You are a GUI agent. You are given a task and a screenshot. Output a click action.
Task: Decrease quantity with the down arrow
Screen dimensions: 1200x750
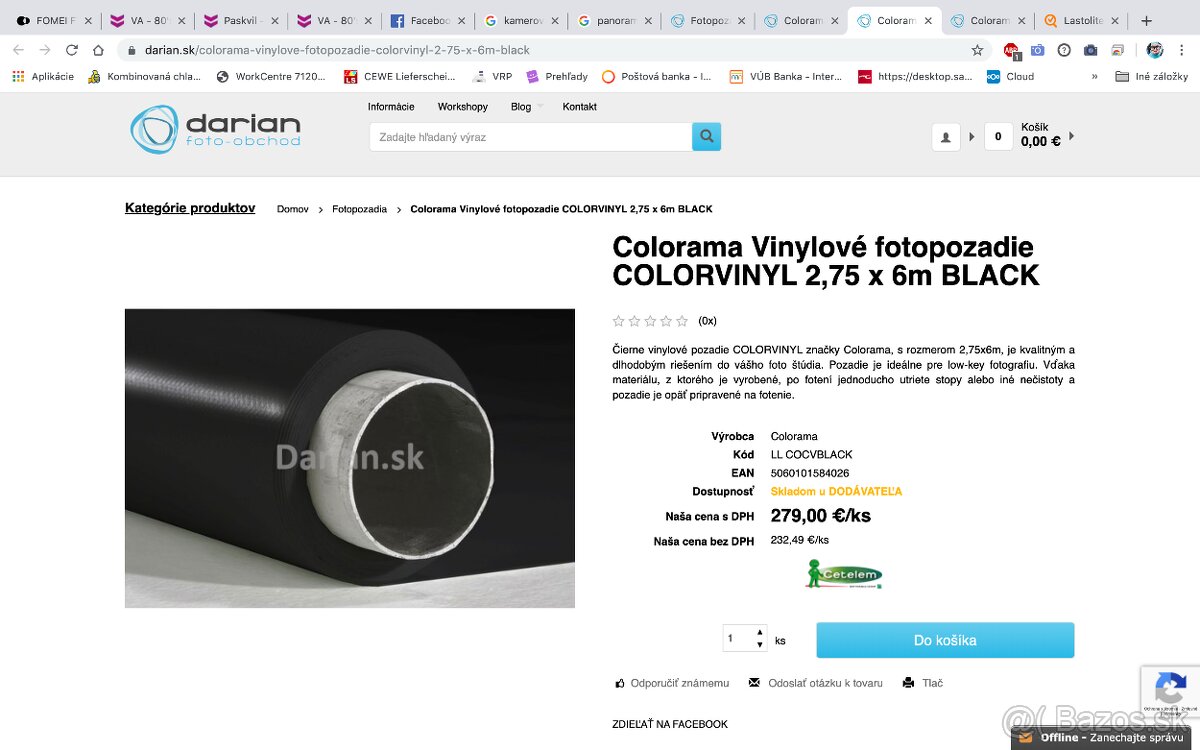pyautogui.click(x=760, y=645)
